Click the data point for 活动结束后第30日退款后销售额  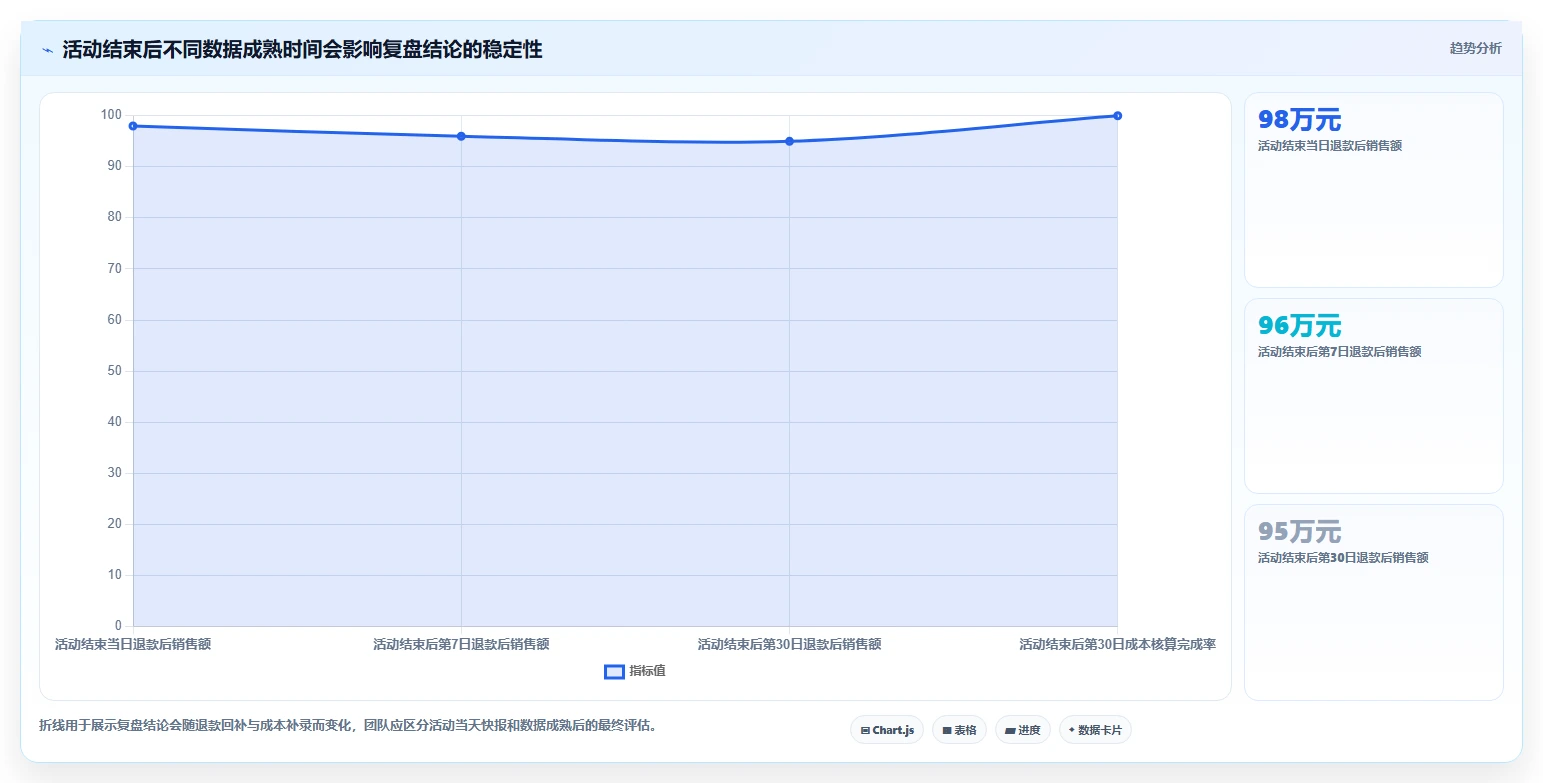pyautogui.click(x=789, y=141)
